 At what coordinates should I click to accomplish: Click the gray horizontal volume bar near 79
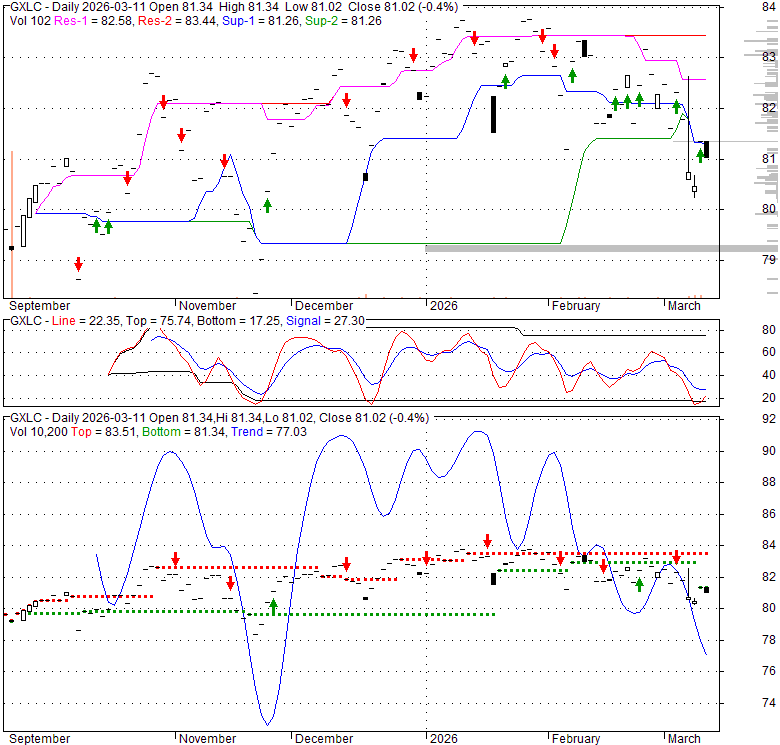[600, 248]
